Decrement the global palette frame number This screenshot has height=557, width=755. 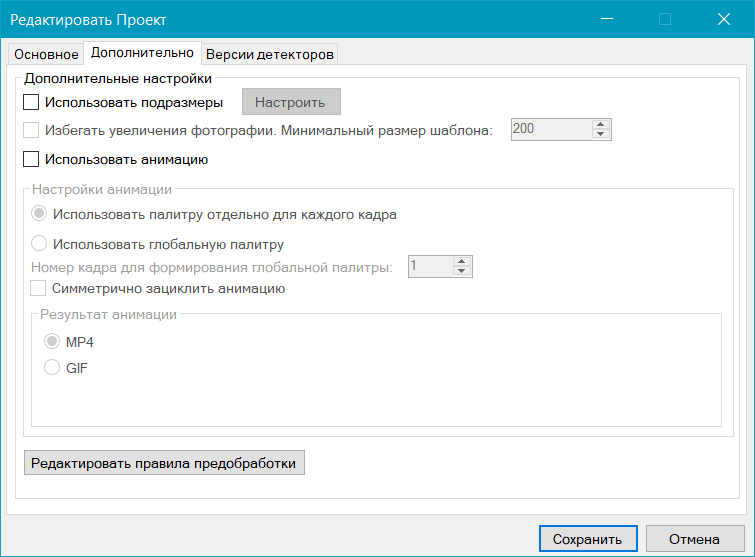point(461,271)
